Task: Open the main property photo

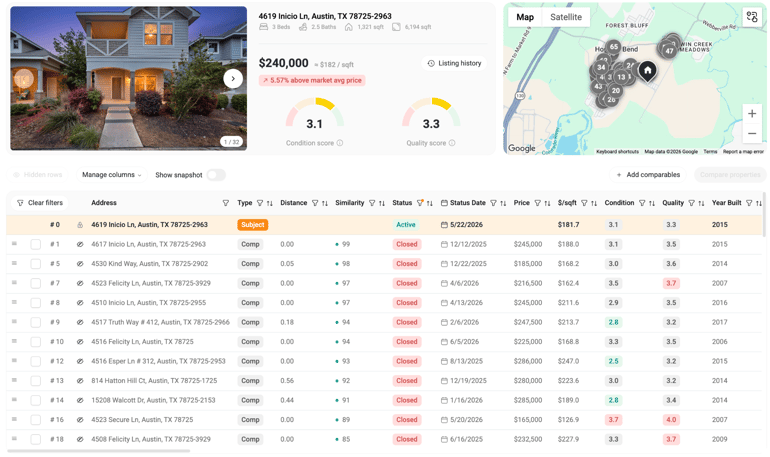Action: coord(129,79)
